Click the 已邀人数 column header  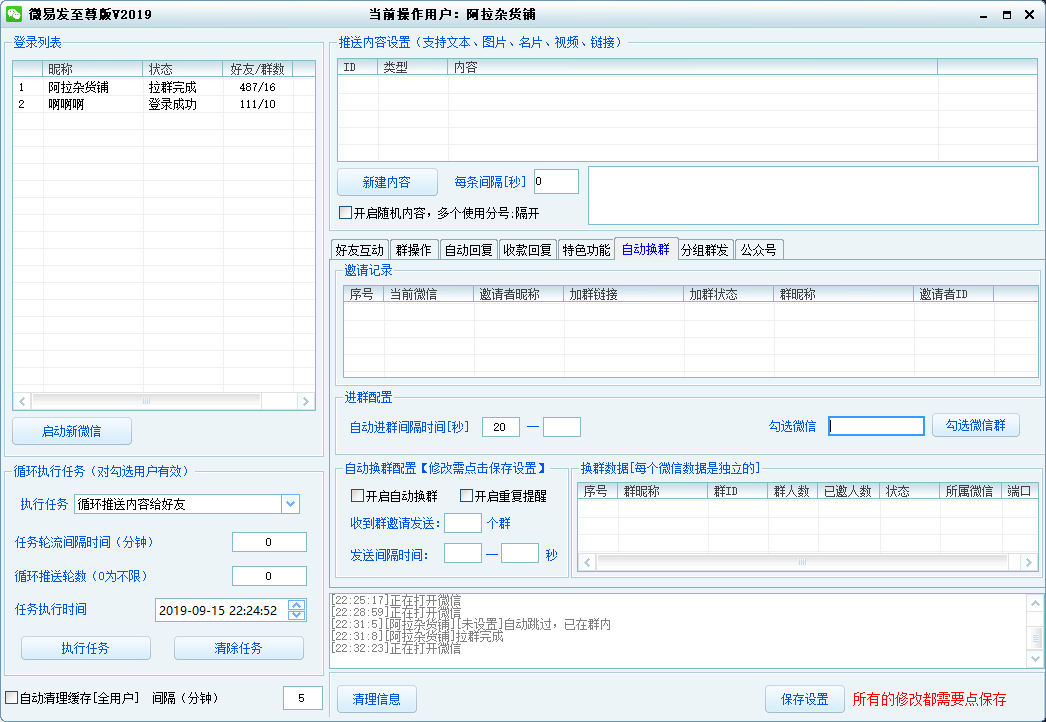tap(849, 491)
